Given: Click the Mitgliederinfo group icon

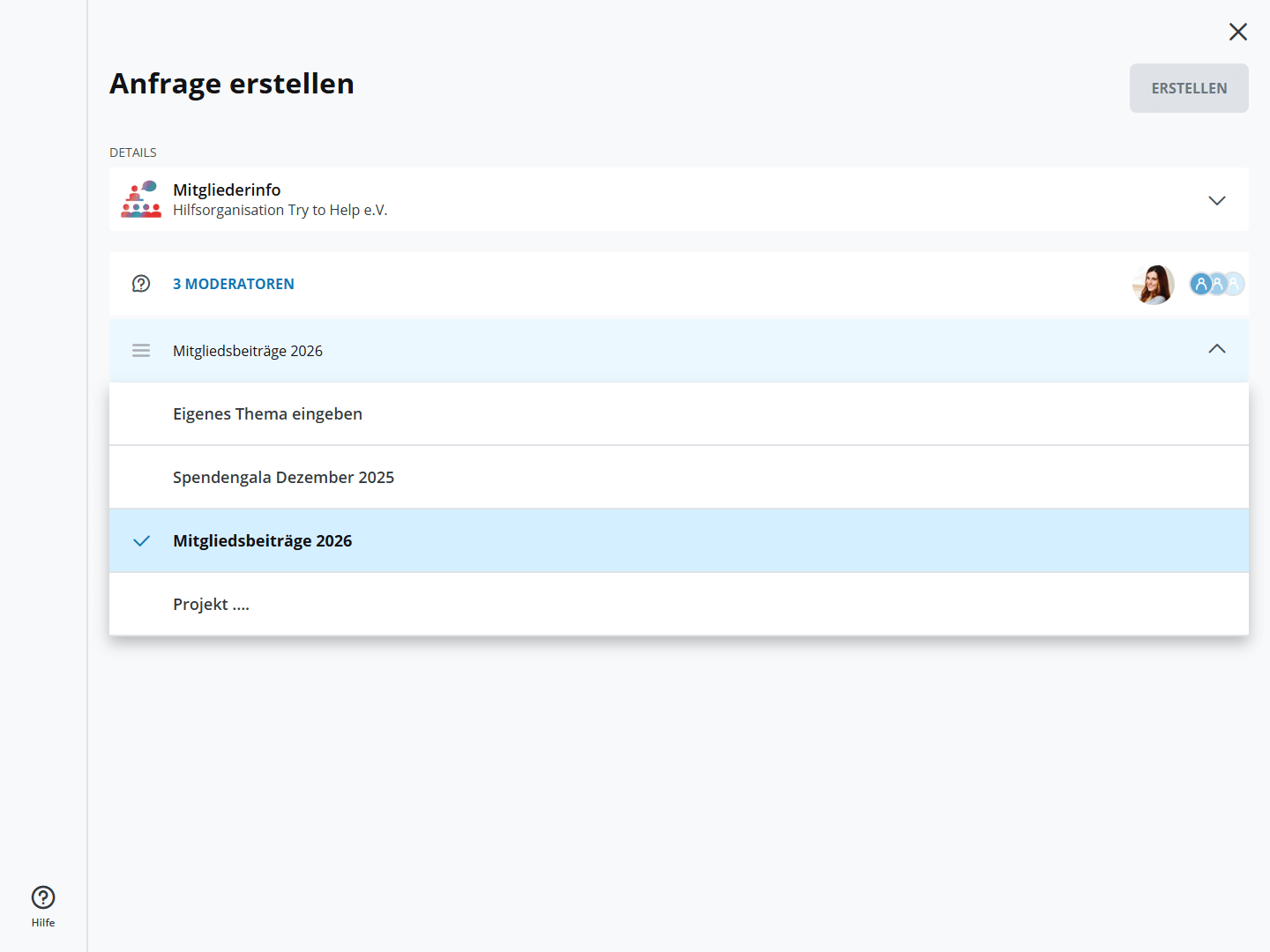Looking at the screenshot, I should point(141,200).
